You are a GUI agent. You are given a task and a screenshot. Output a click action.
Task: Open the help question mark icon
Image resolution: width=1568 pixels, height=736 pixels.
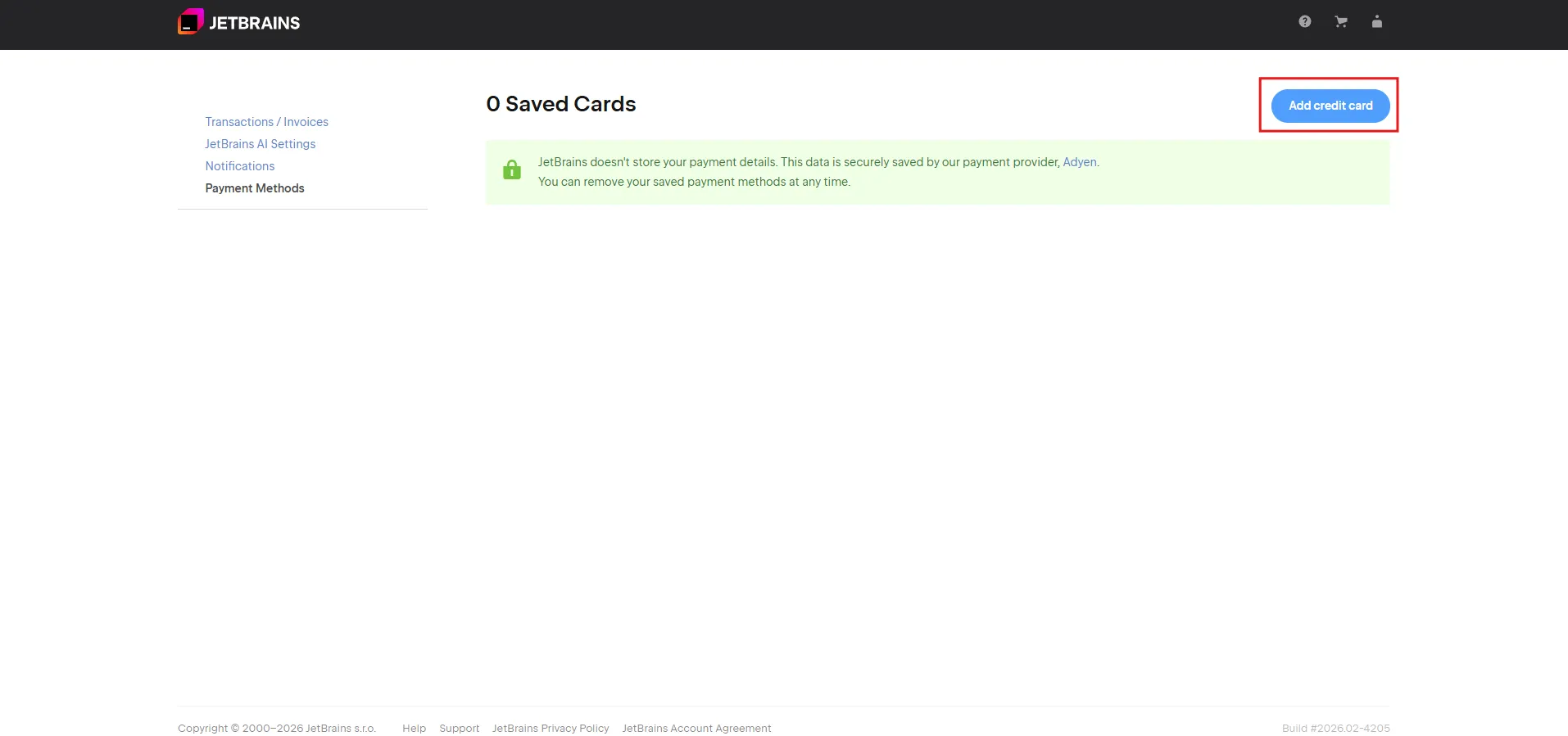coord(1305,22)
